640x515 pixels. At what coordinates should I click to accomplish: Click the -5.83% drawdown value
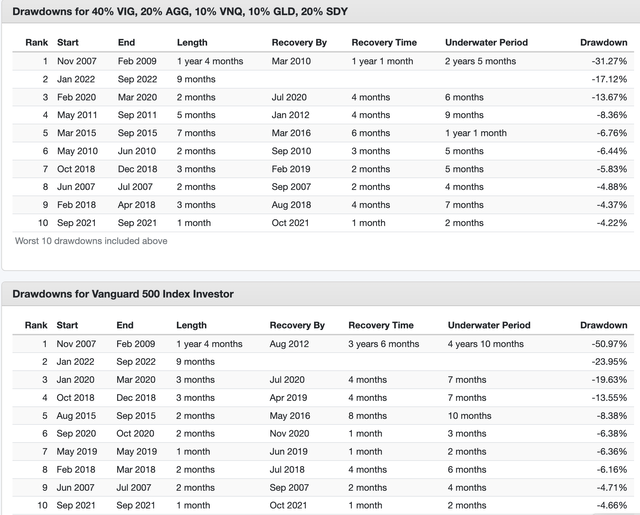tap(611, 169)
